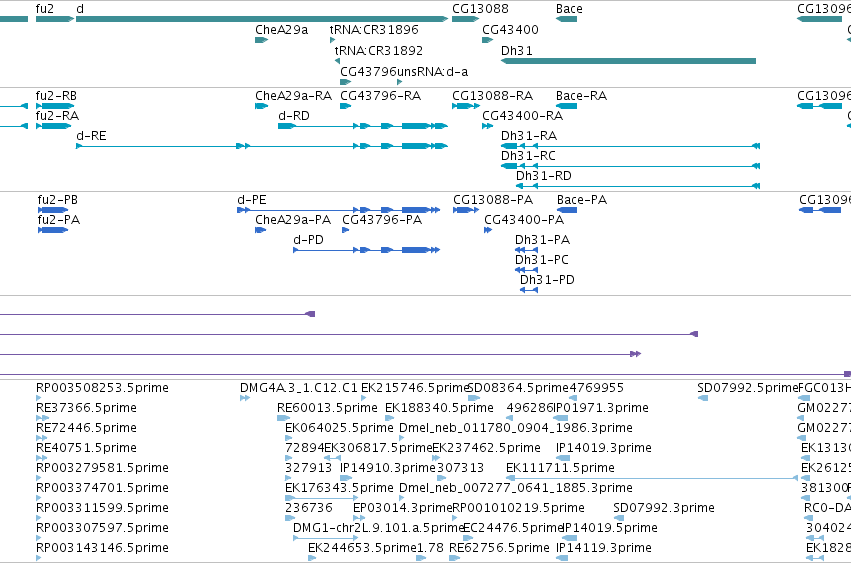This screenshot has width=851, height=563.
Task: Select the tRNA:CR31892 label
Action: 378,50
